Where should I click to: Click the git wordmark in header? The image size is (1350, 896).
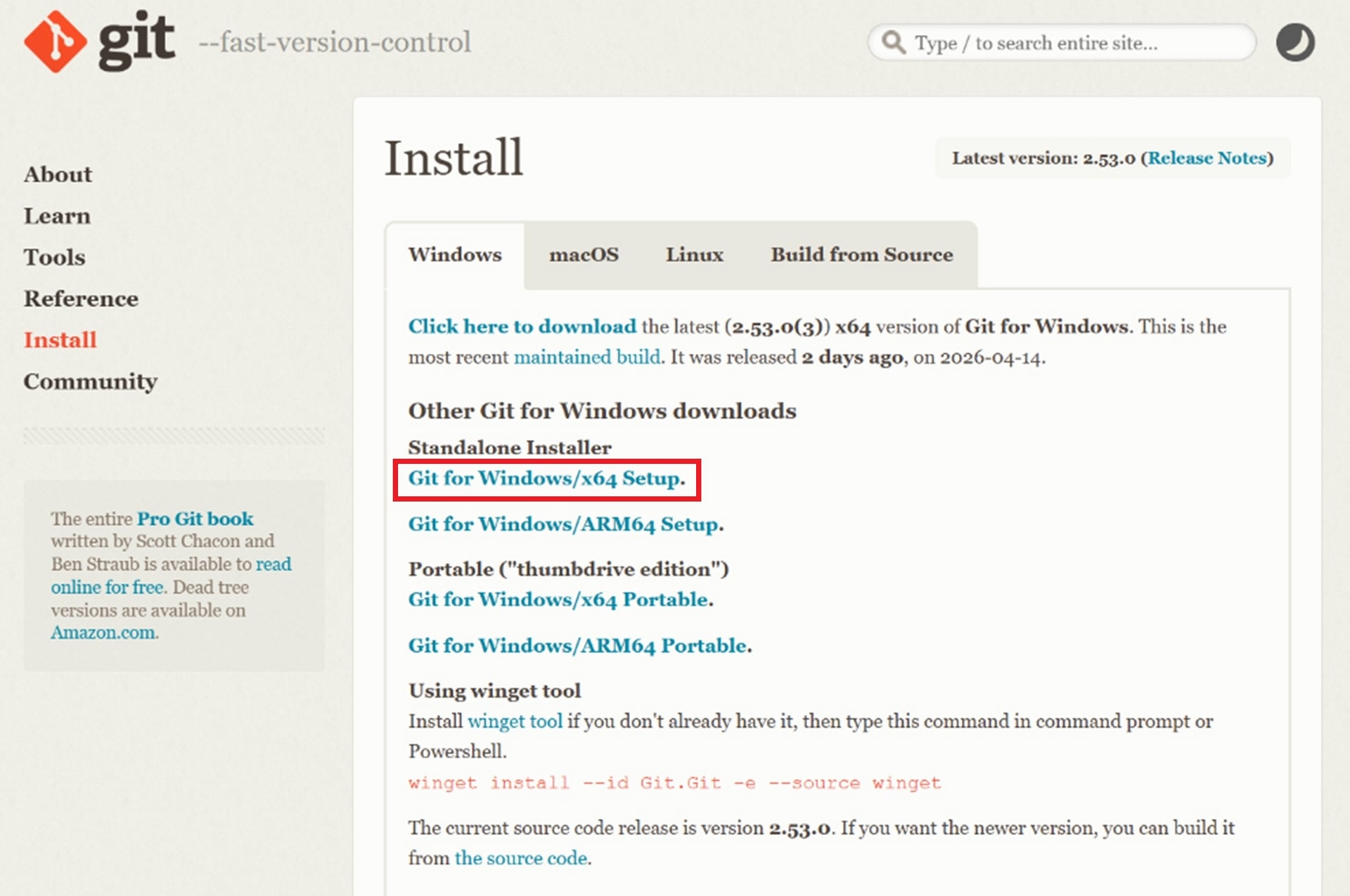click(136, 41)
